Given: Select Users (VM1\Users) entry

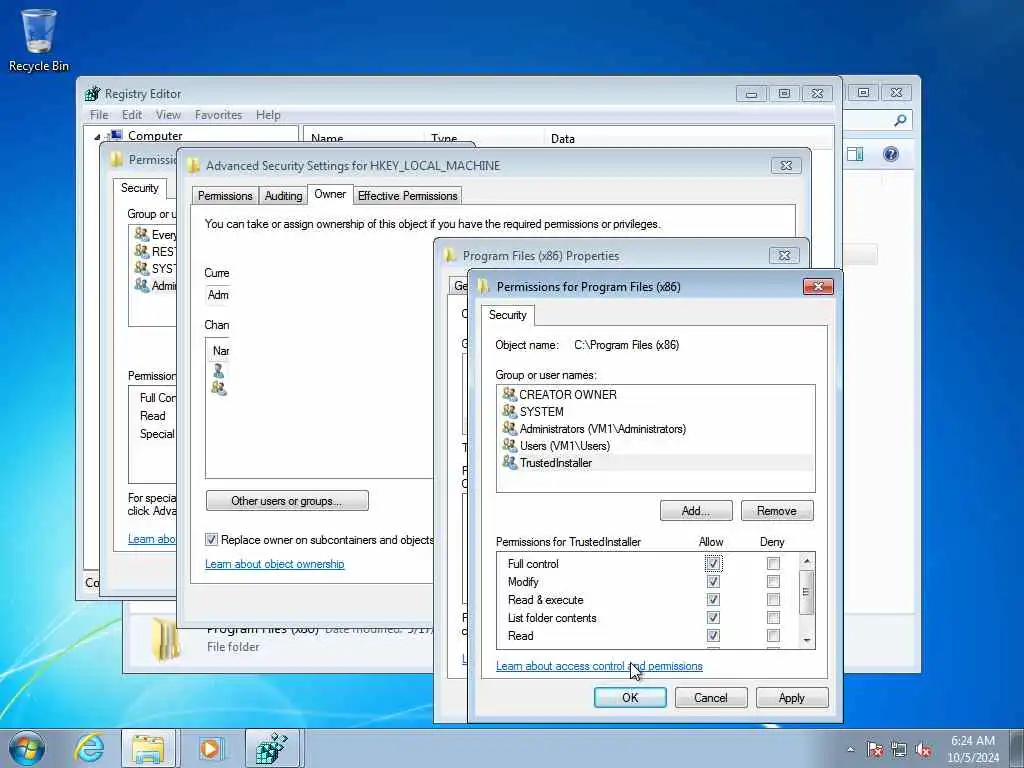Looking at the screenshot, I should [x=656, y=445].
